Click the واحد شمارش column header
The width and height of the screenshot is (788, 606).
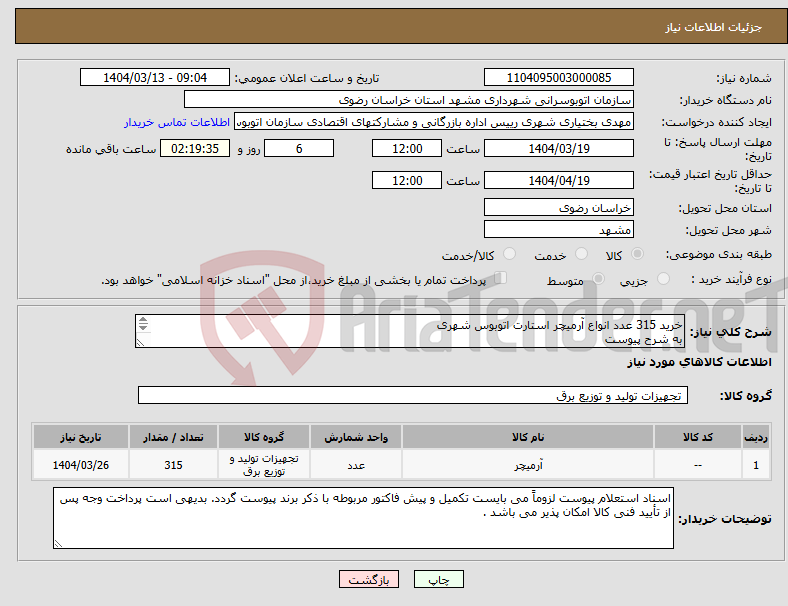[x=356, y=437]
